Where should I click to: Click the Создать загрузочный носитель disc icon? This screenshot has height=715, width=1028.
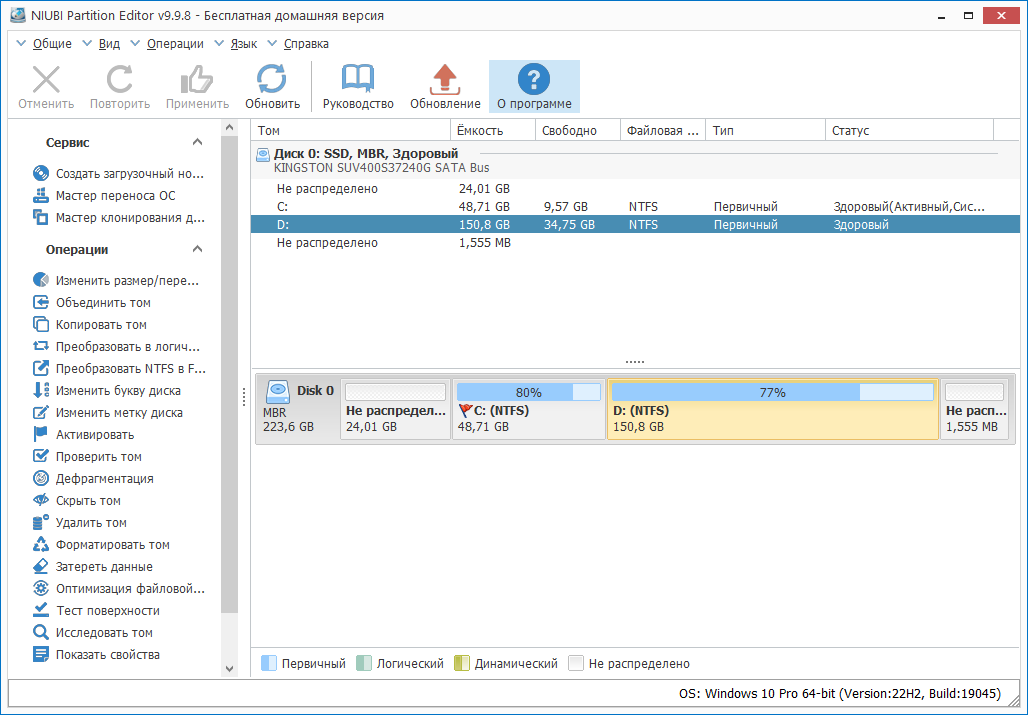41,174
